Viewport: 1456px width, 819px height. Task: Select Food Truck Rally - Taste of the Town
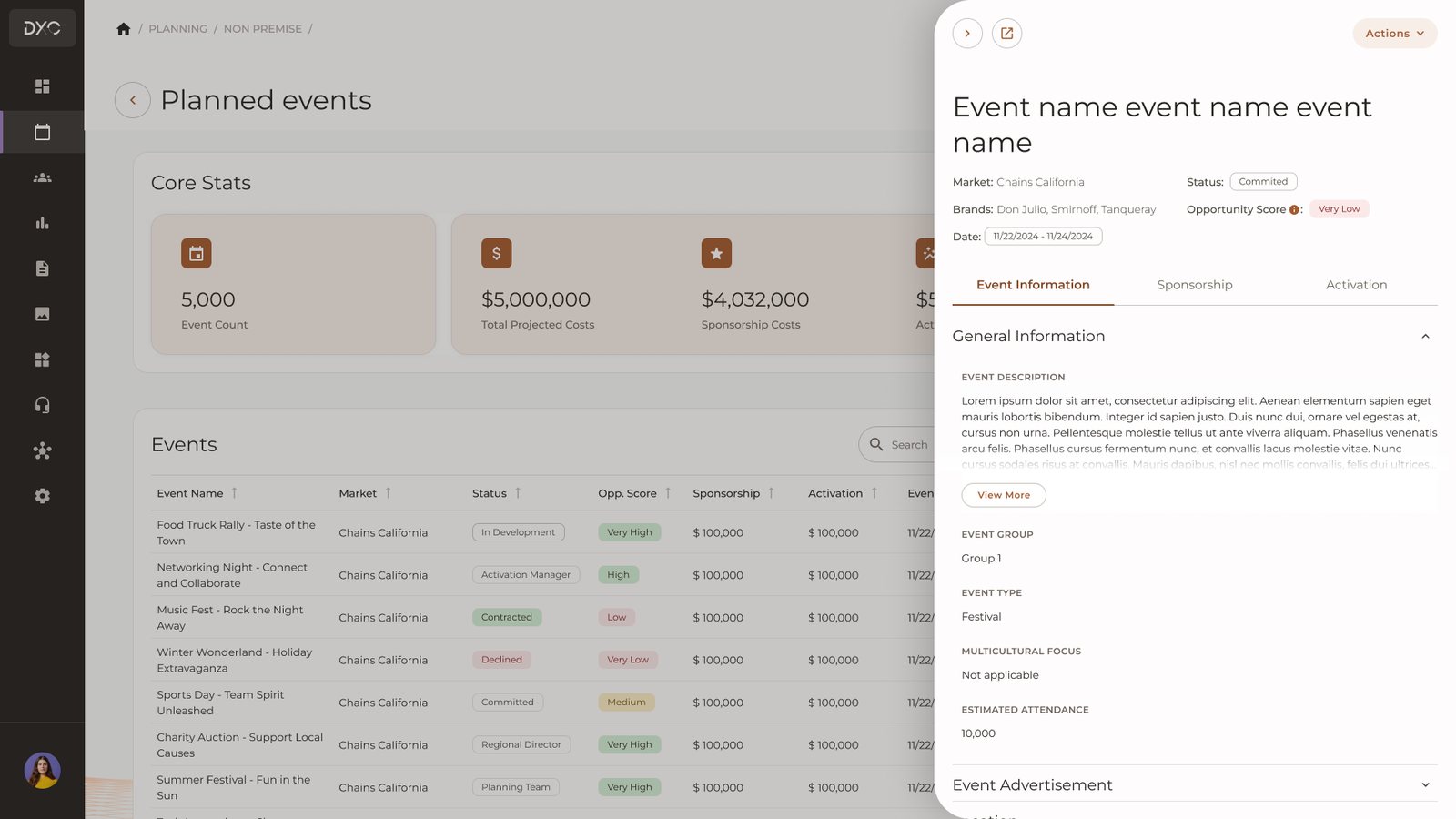[237, 532]
